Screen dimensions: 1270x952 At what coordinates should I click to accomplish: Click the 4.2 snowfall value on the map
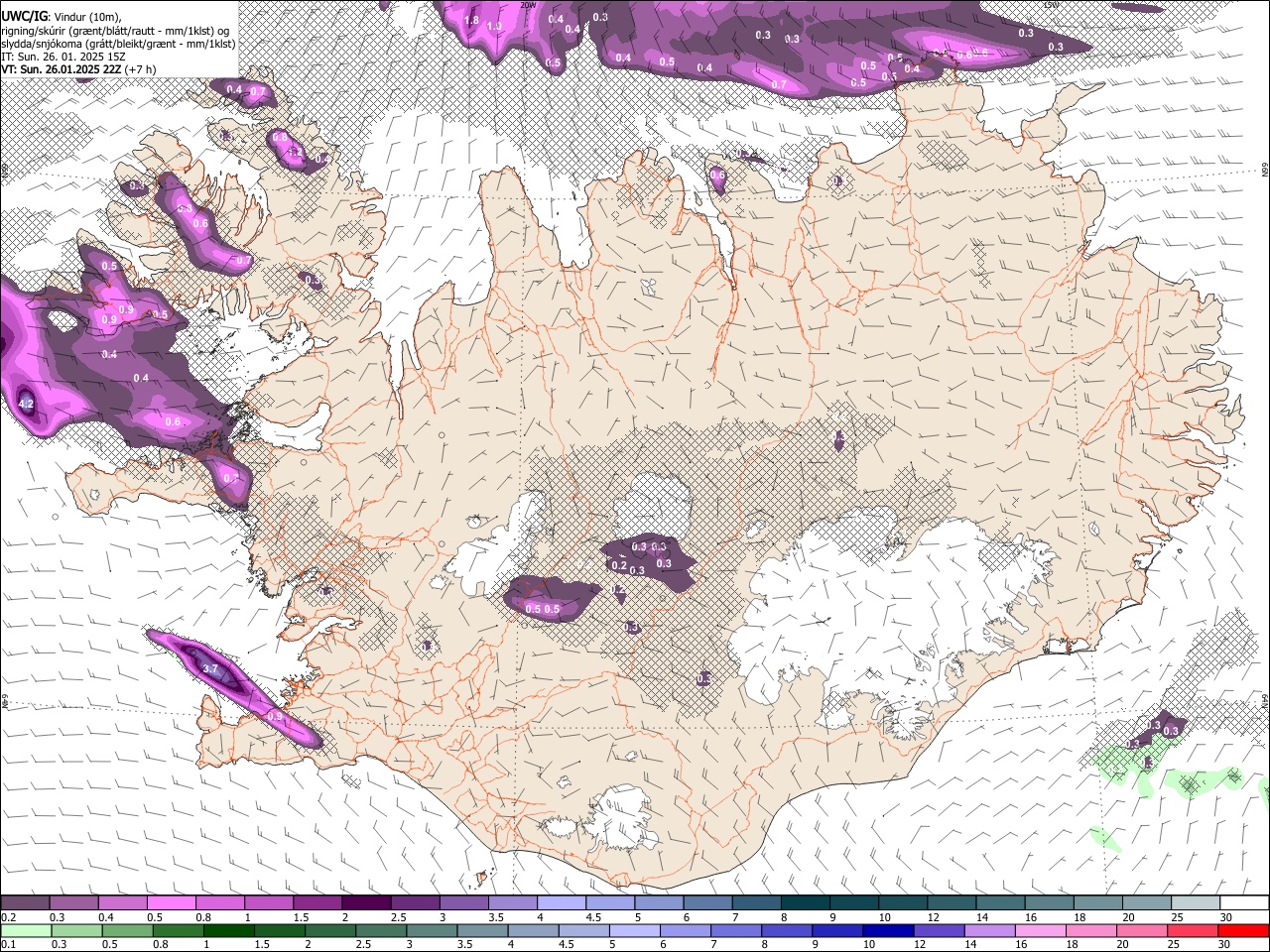[27, 404]
